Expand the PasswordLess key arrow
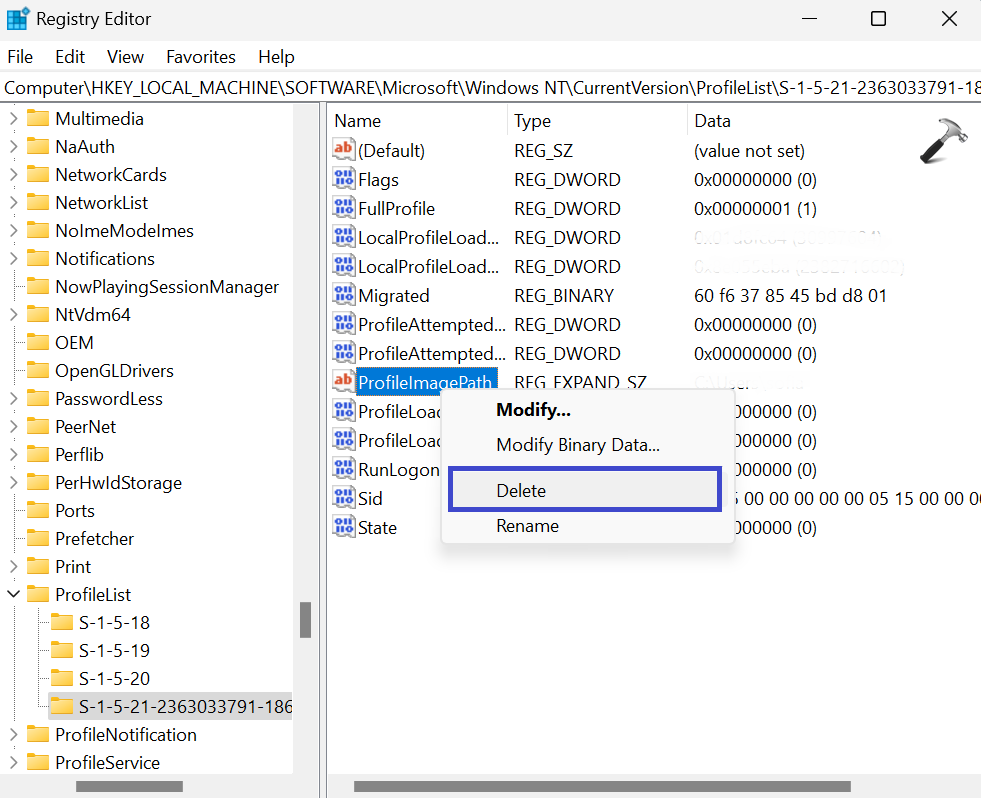 tap(14, 399)
